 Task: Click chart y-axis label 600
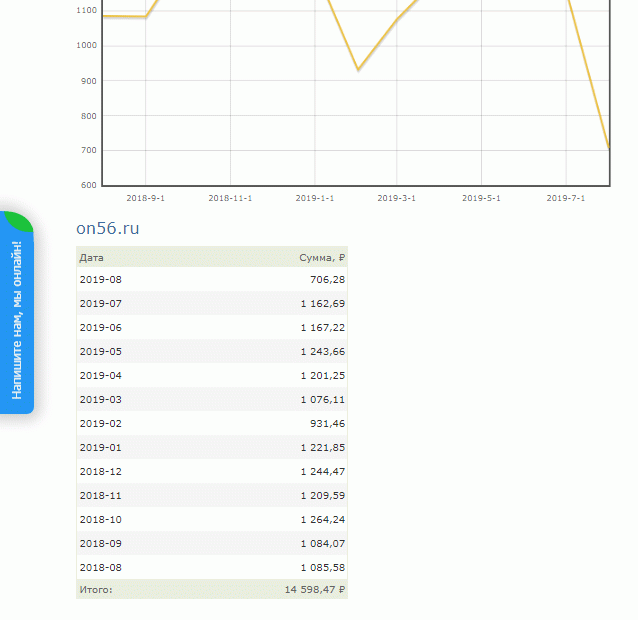pos(89,185)
